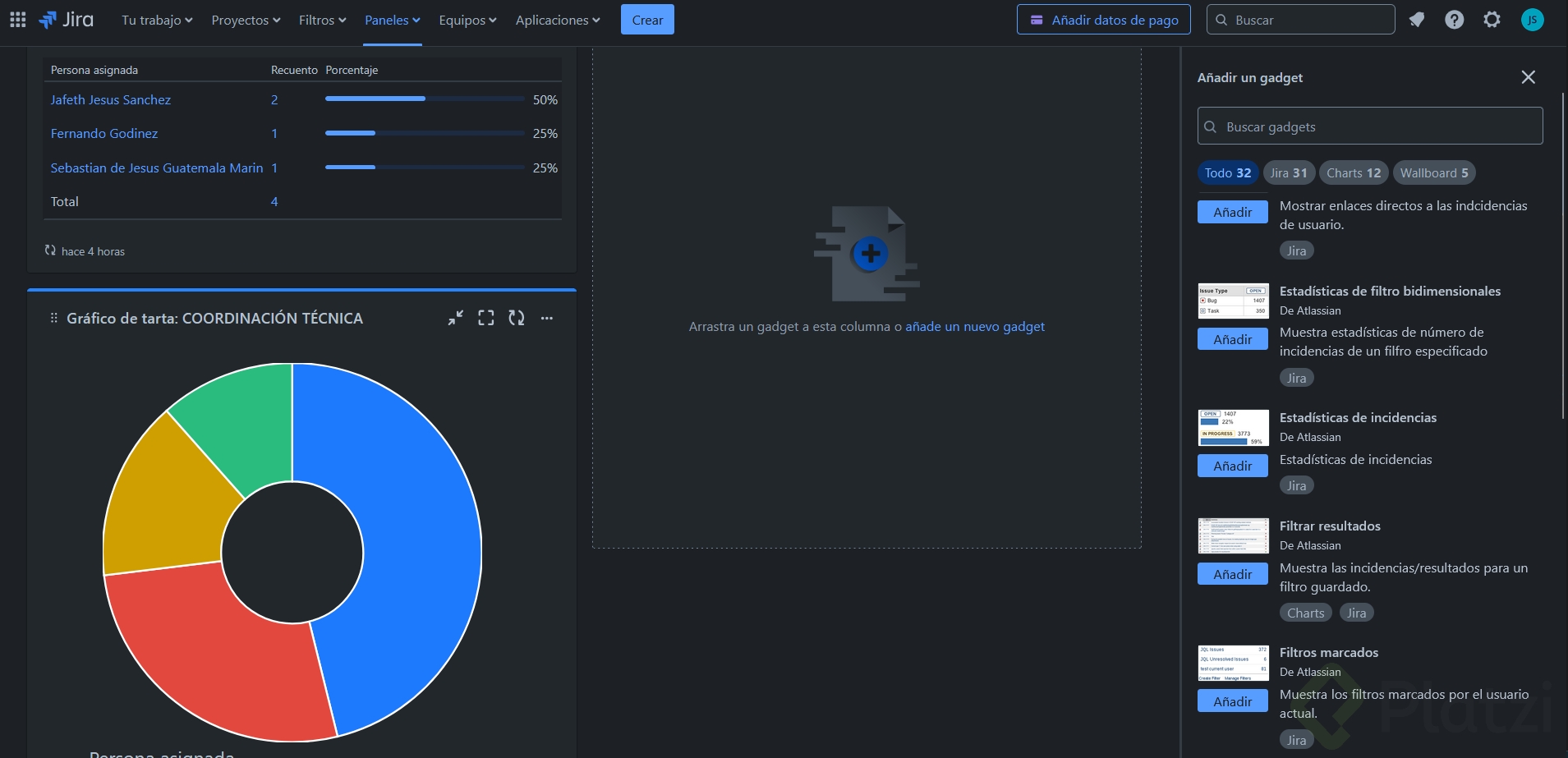Expand the Equipos menu
Screen dimensions: 1568x758
point(467,20)
